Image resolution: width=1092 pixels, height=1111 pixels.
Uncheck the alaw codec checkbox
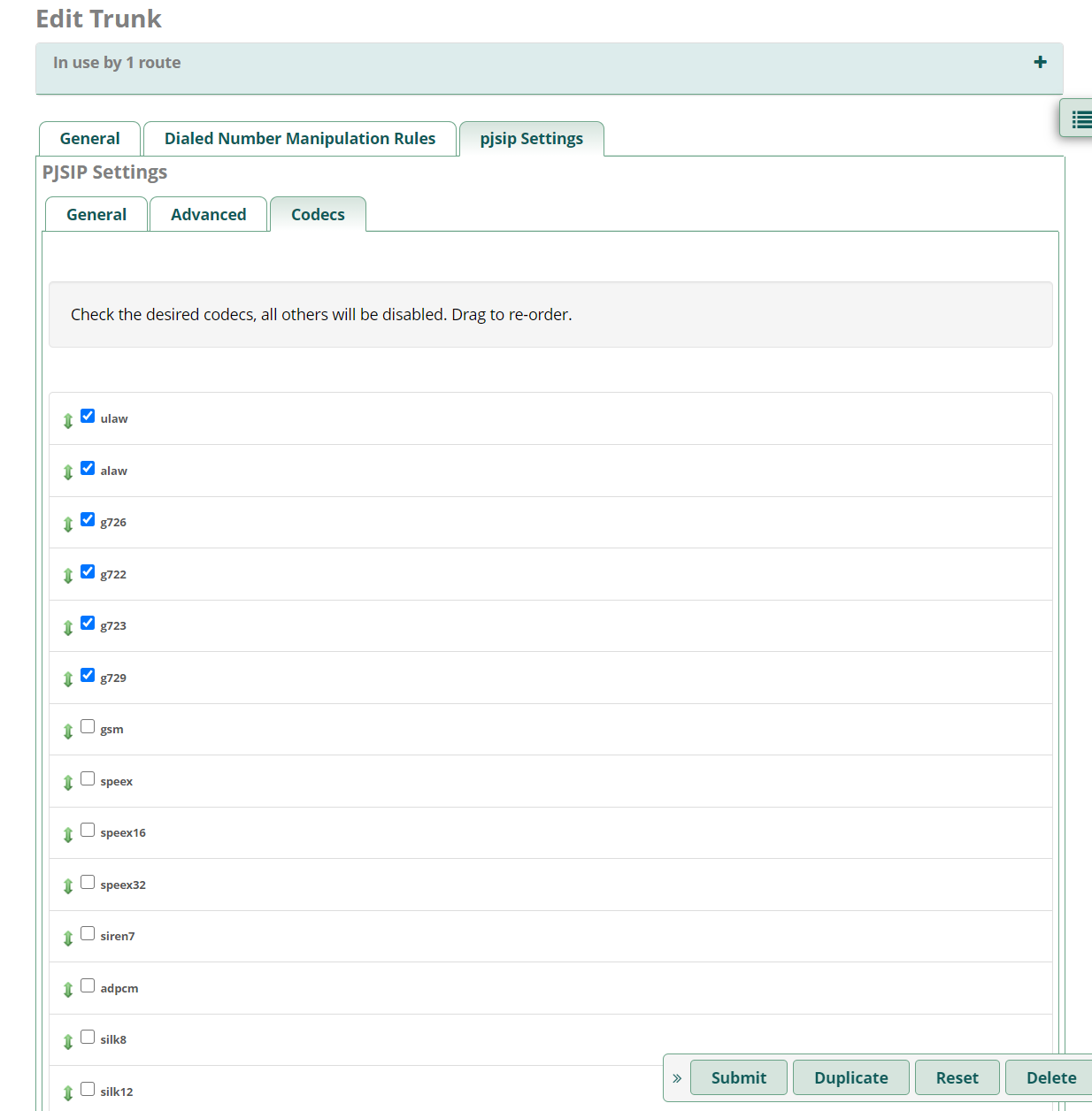click(88, 468)
